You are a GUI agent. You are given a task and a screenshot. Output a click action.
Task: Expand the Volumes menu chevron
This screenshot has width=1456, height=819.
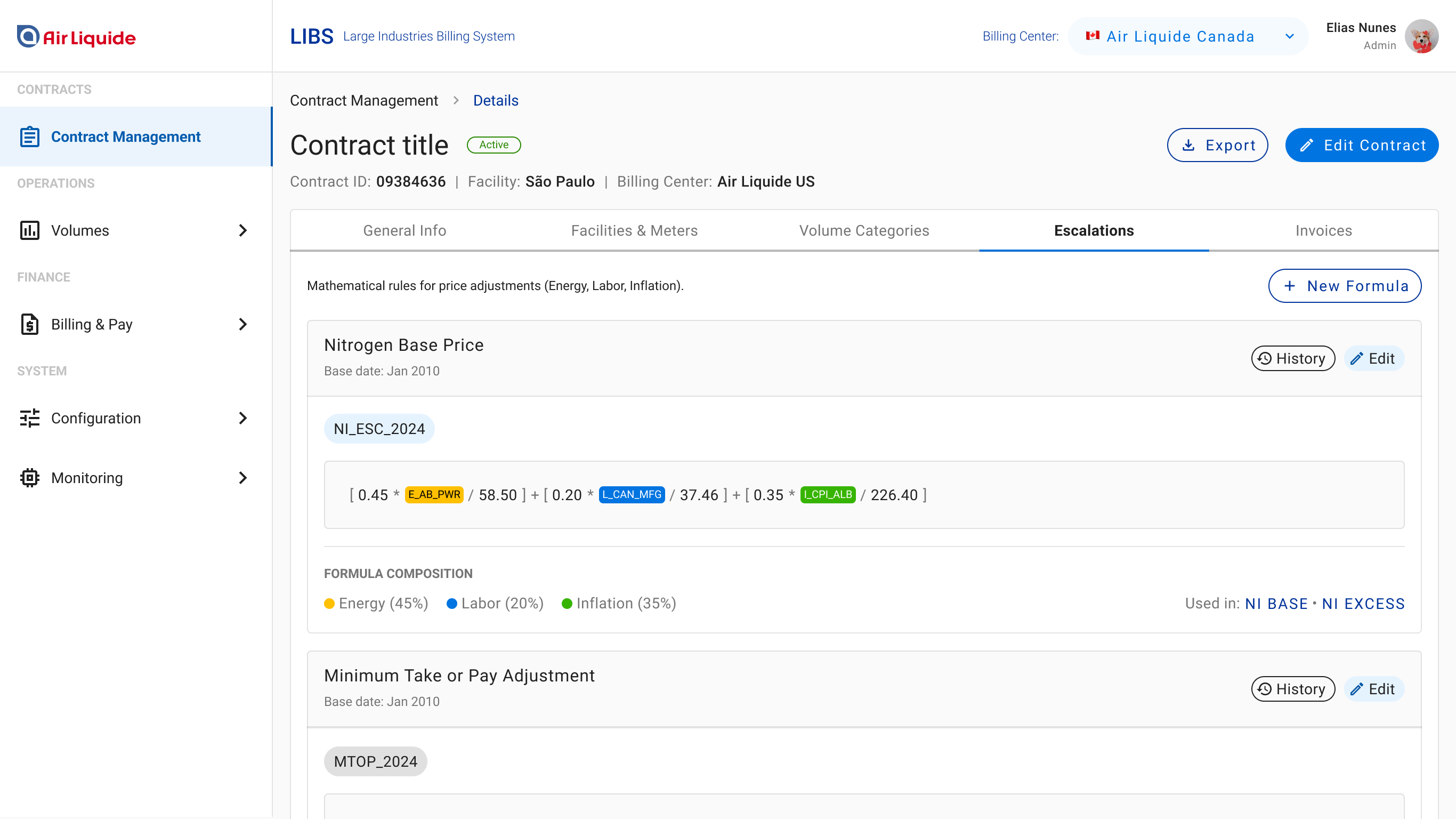(242, 230)
